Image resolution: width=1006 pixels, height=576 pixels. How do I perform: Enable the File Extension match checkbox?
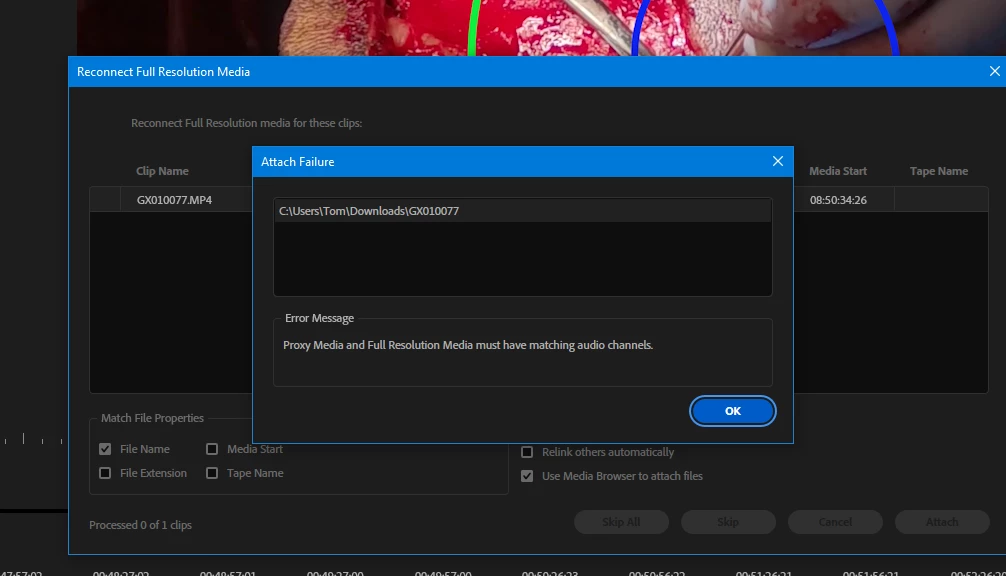tap(105, 473)
